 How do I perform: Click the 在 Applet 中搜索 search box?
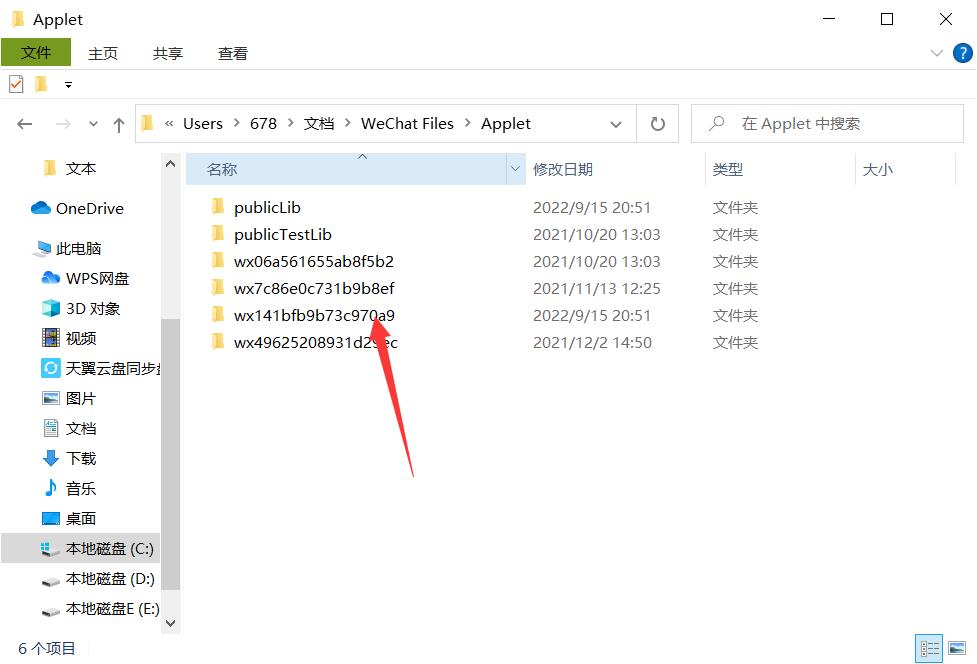click(x=827, y=124)
